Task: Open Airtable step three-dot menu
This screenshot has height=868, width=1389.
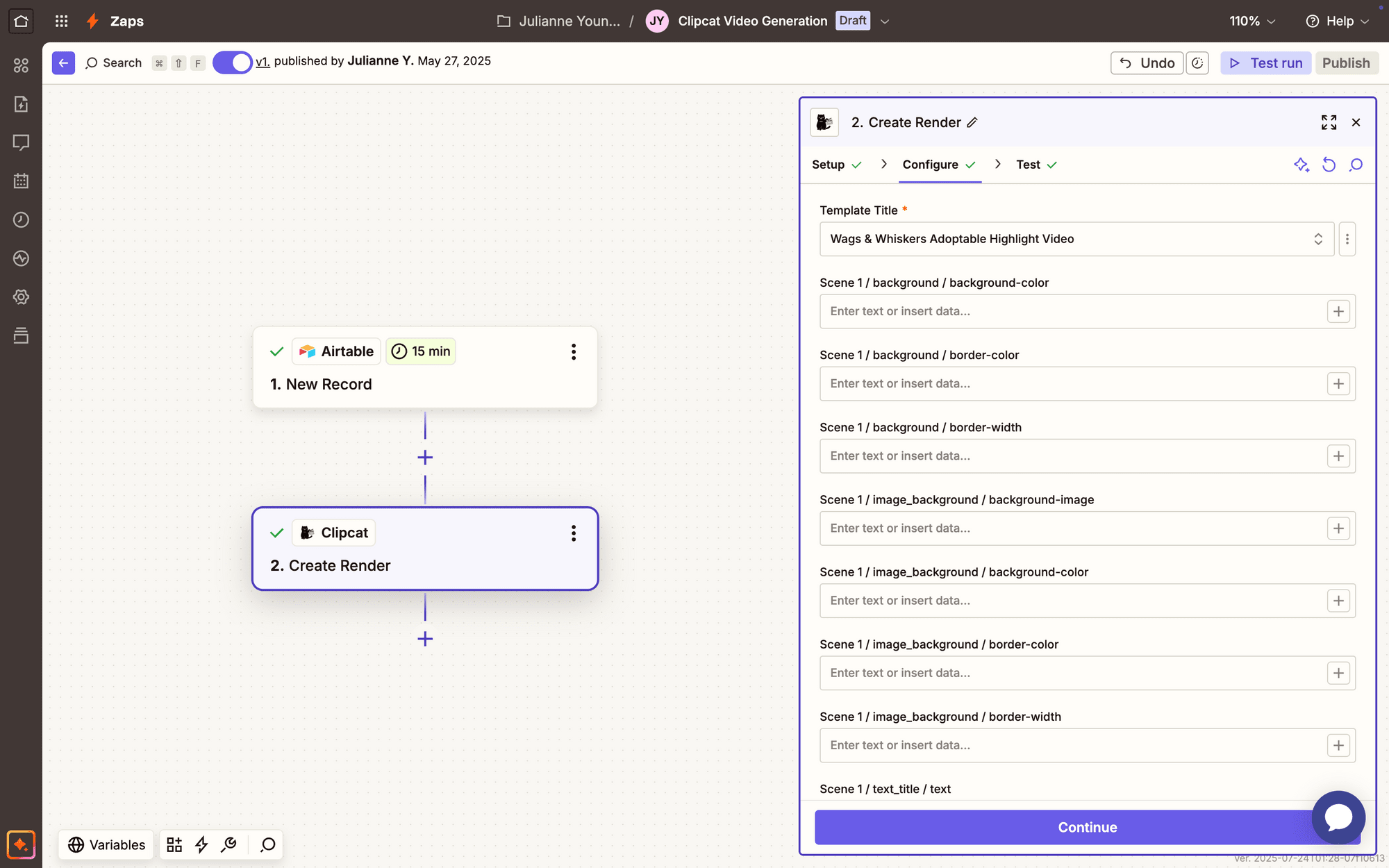Action: pyautogui.click(x=574, y=352)
